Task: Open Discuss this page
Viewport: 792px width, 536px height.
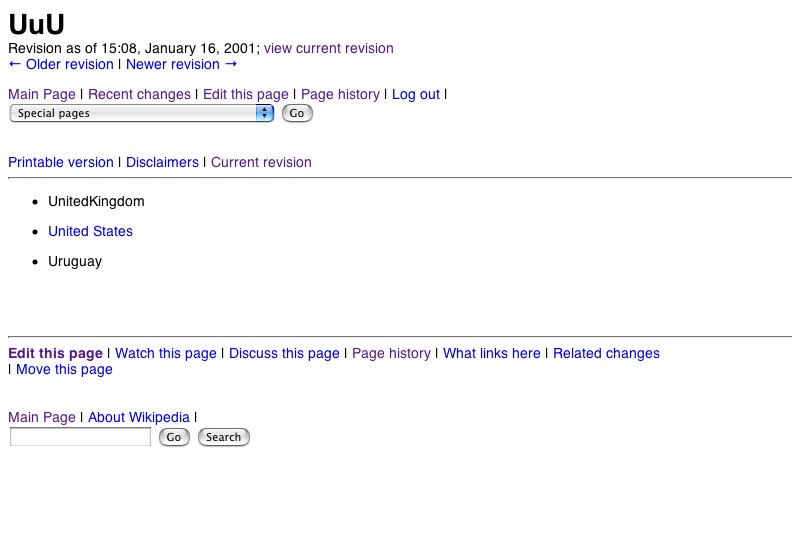Action: coord(284,353)
